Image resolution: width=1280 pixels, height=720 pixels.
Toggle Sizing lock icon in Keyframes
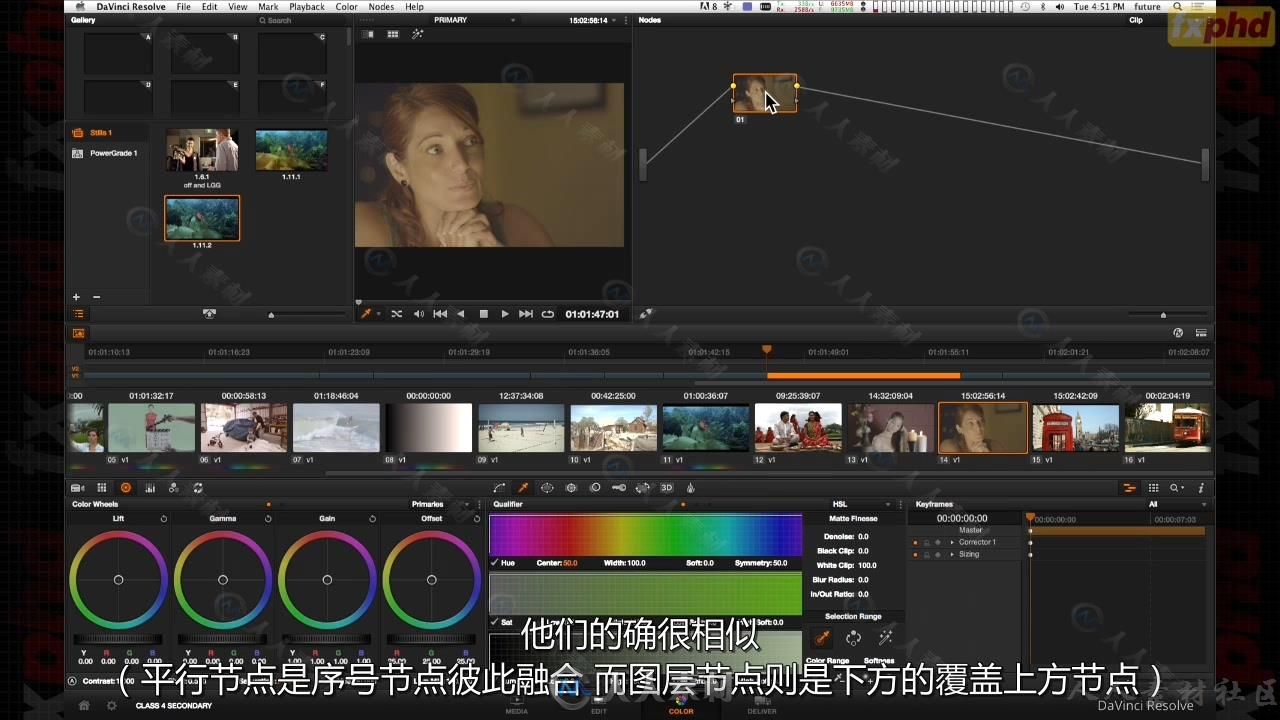tap(926, 554)
